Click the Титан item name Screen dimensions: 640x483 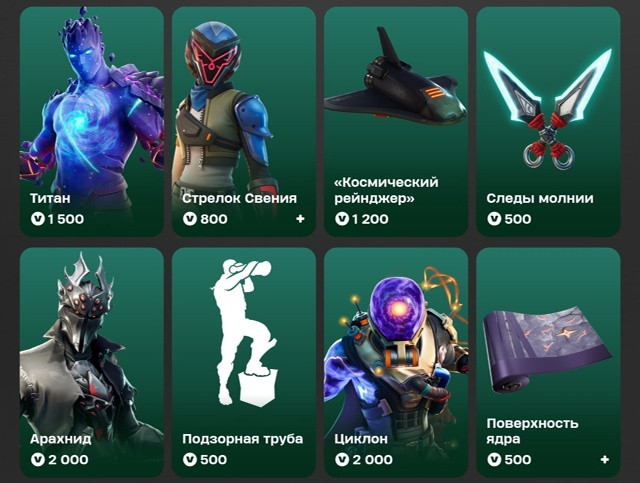point(50,198)
